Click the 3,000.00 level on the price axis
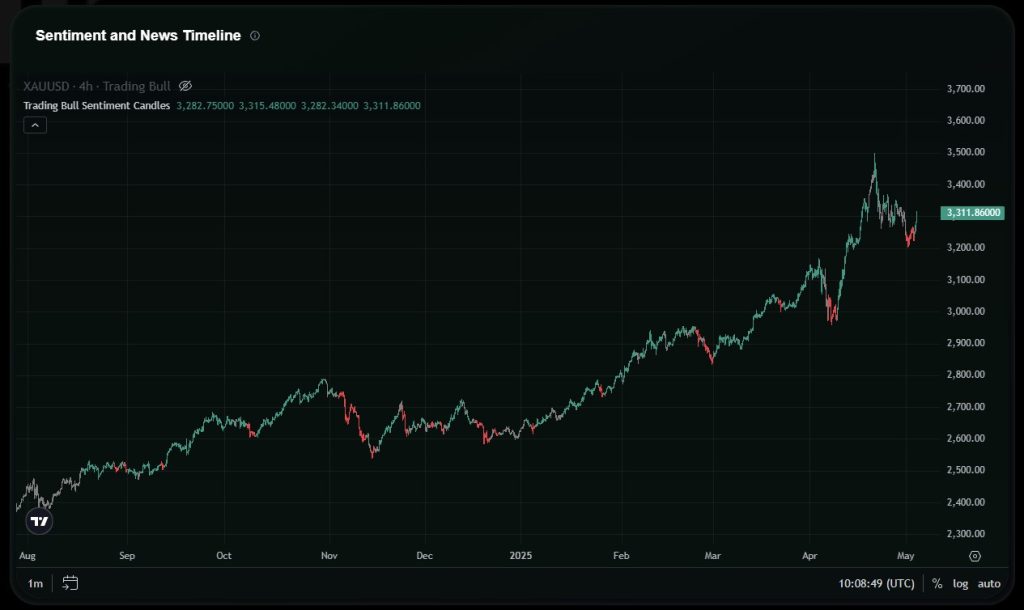Screen dimensions: 1024x610 click(x=966, y=311)
